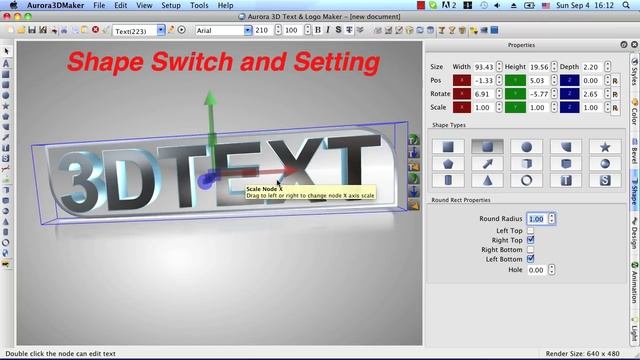This screenshot has height=360, width=640.
Task: Toggle Italic text formatting
Action: [328, 30]
